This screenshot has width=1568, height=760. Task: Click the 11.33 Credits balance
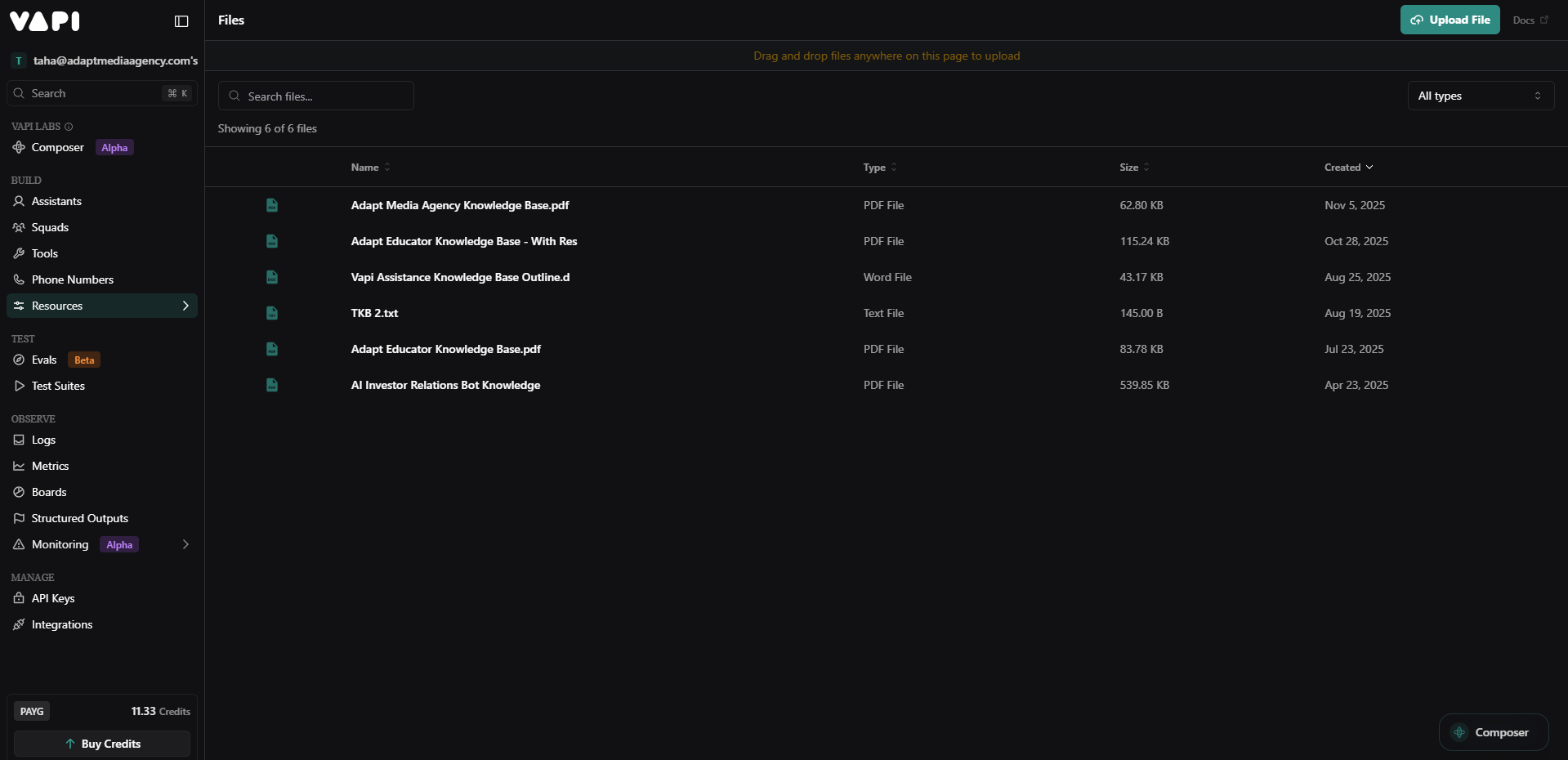click(160, 711)
